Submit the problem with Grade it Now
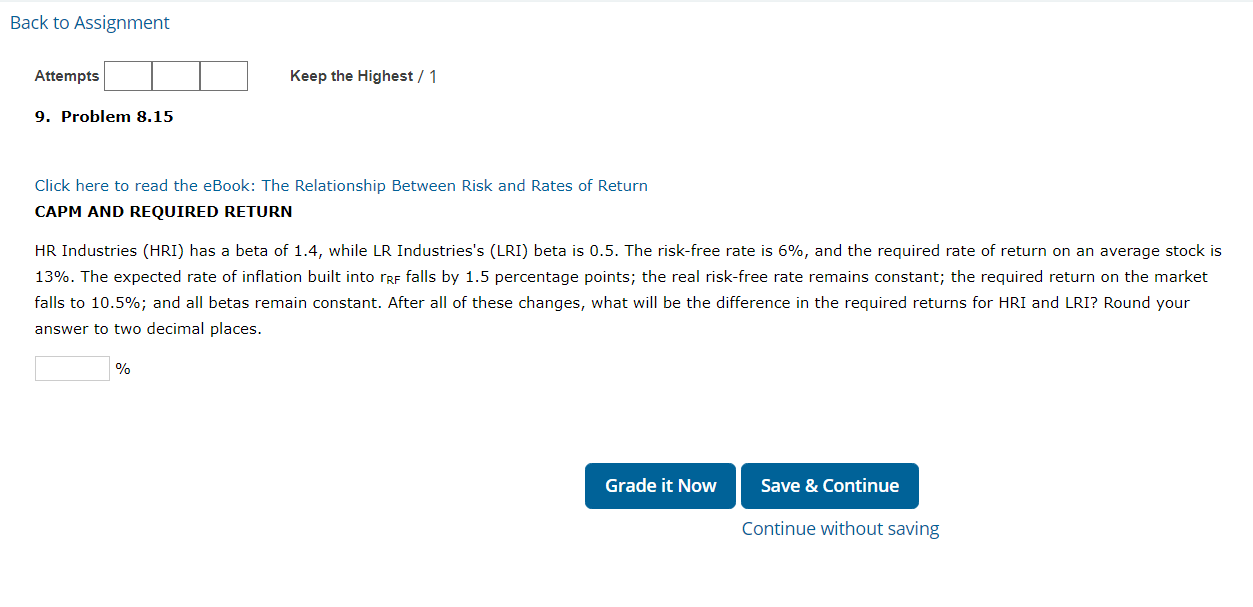The width and height of the screenshot is (1253, 607). [659, 485]
